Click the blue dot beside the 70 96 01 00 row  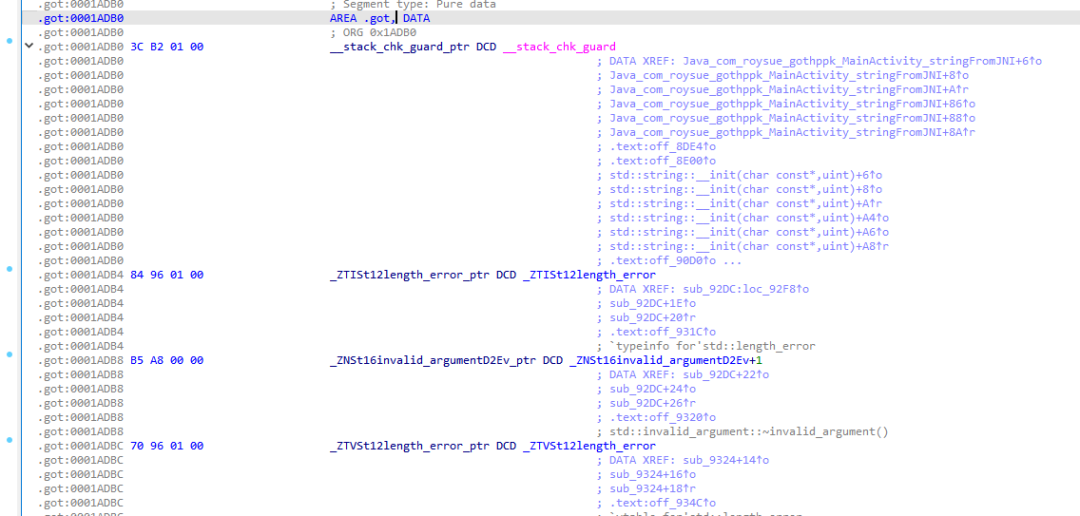(9, 440)
